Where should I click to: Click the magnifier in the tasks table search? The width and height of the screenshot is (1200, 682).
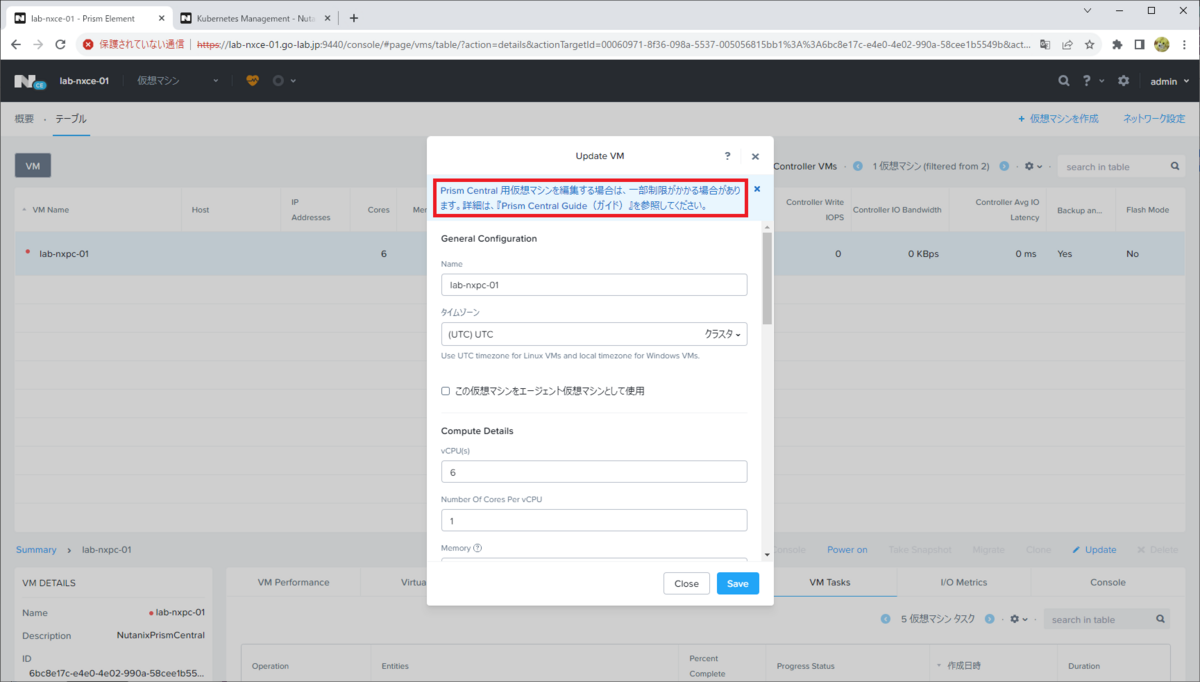pos(1160,619)
